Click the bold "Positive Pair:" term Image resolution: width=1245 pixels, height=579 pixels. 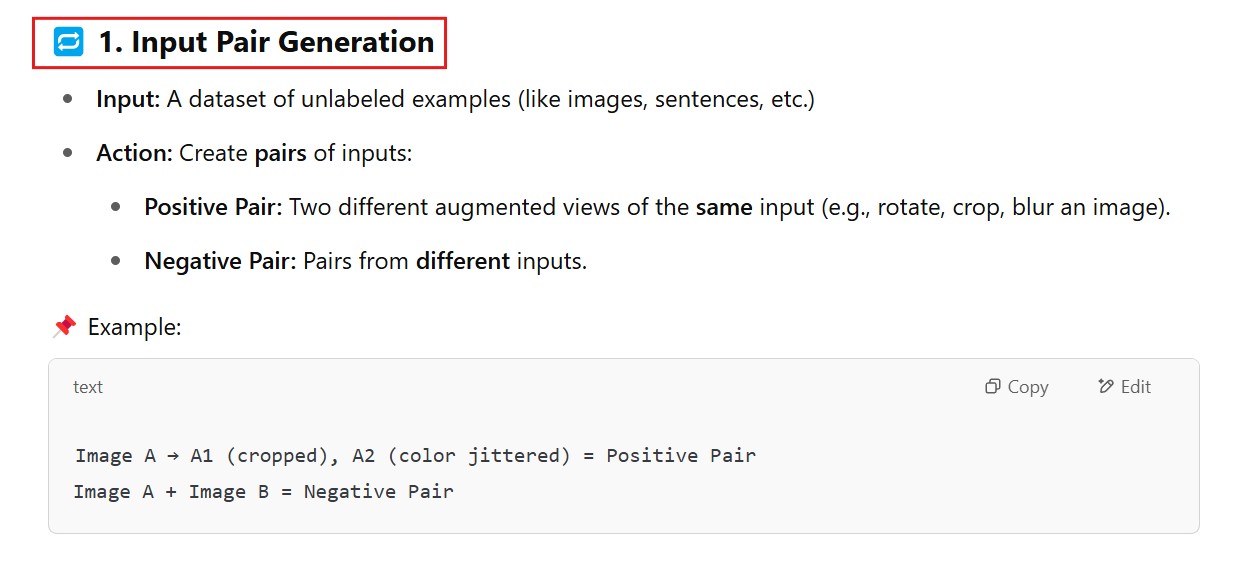pos(213,208)
